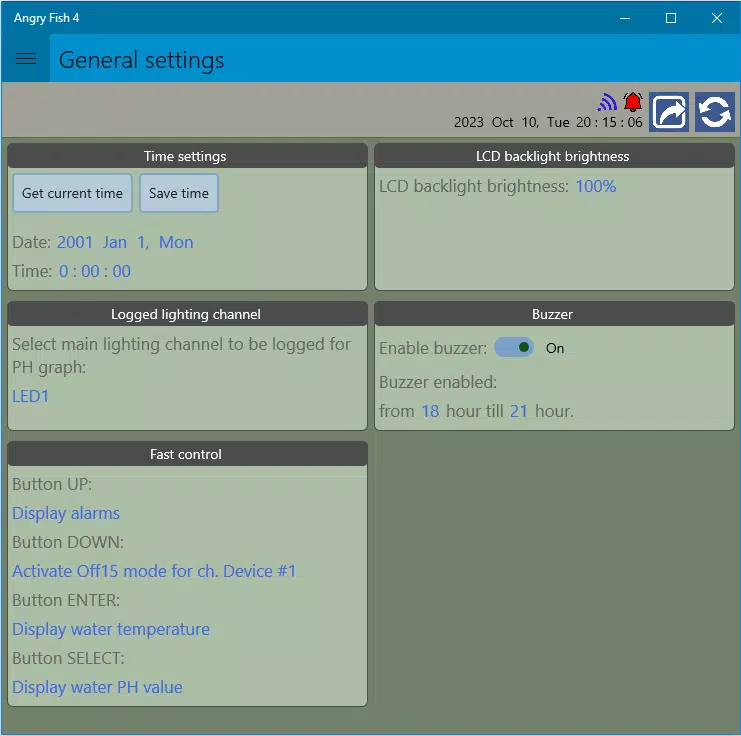Click the Time settings panel header

tap(187, 156)
